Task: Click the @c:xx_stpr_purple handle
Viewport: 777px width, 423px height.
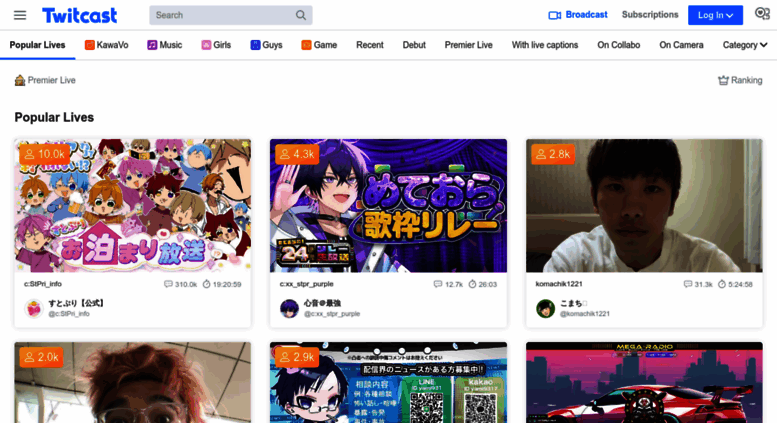Action: pyautogui.click(x=332, y=314)
